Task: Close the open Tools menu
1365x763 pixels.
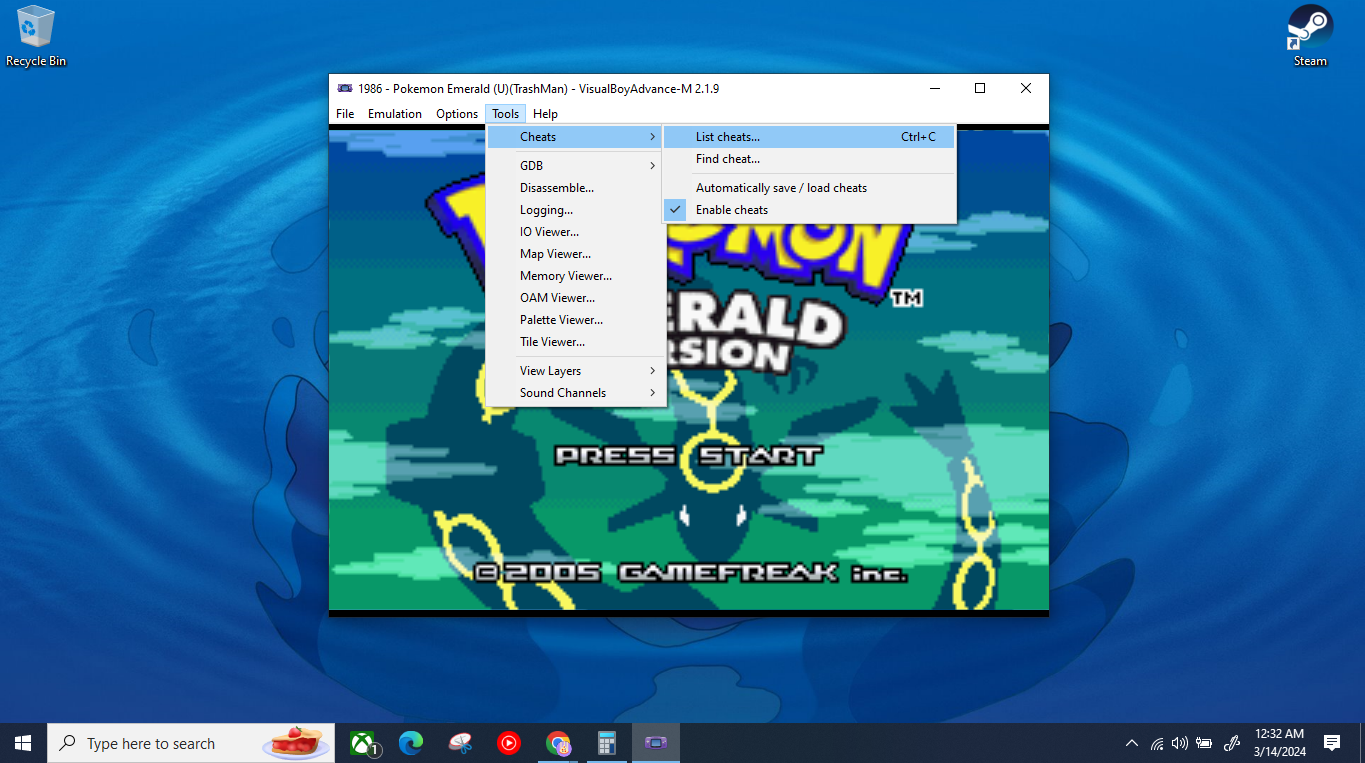Action: pos(506,114)
